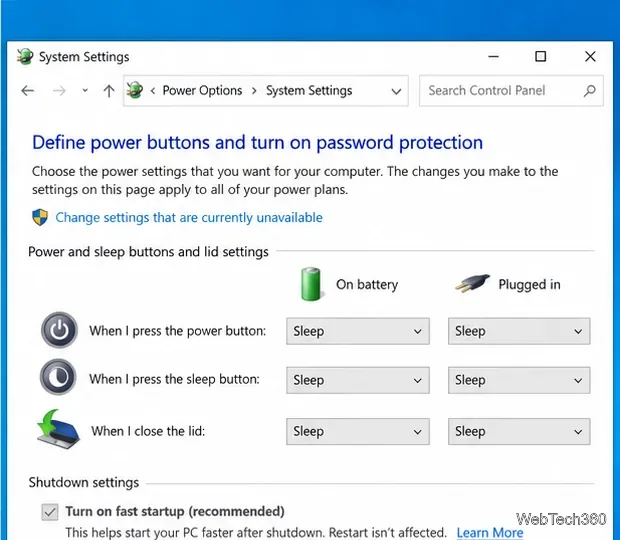Click the 'On battery' column label
The height and width of the screenshot is (540, 620).
coord(367,285)
